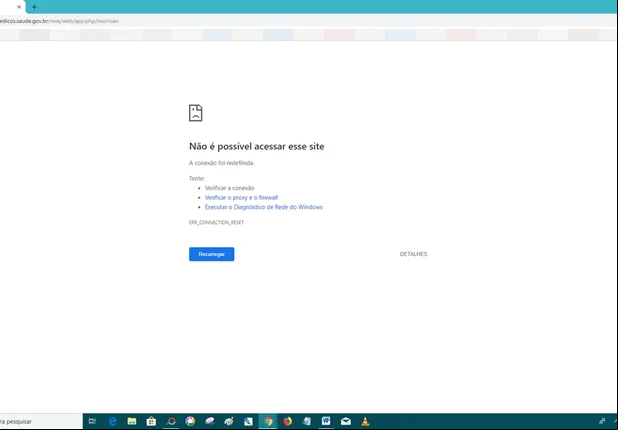Open the colorful pinwheel app in taskbar

[x=190, y=421]
